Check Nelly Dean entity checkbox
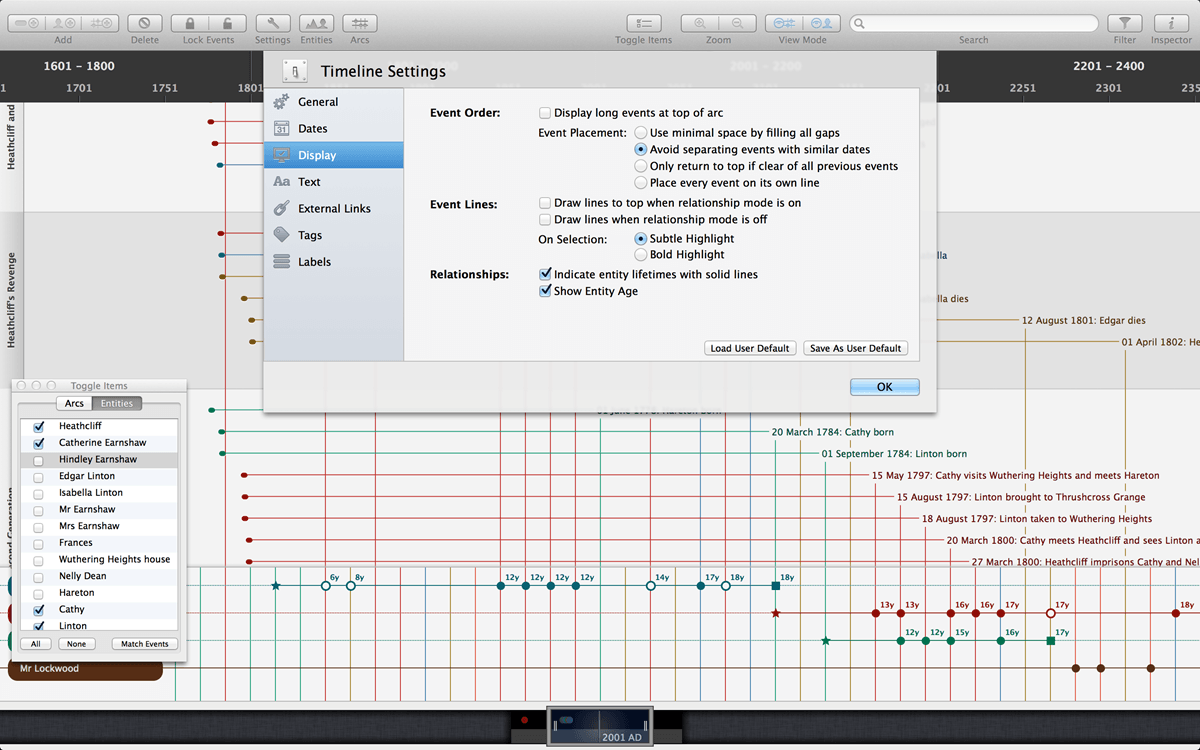The width and height of the screenshot is (1200, 750). coord(39,577)
